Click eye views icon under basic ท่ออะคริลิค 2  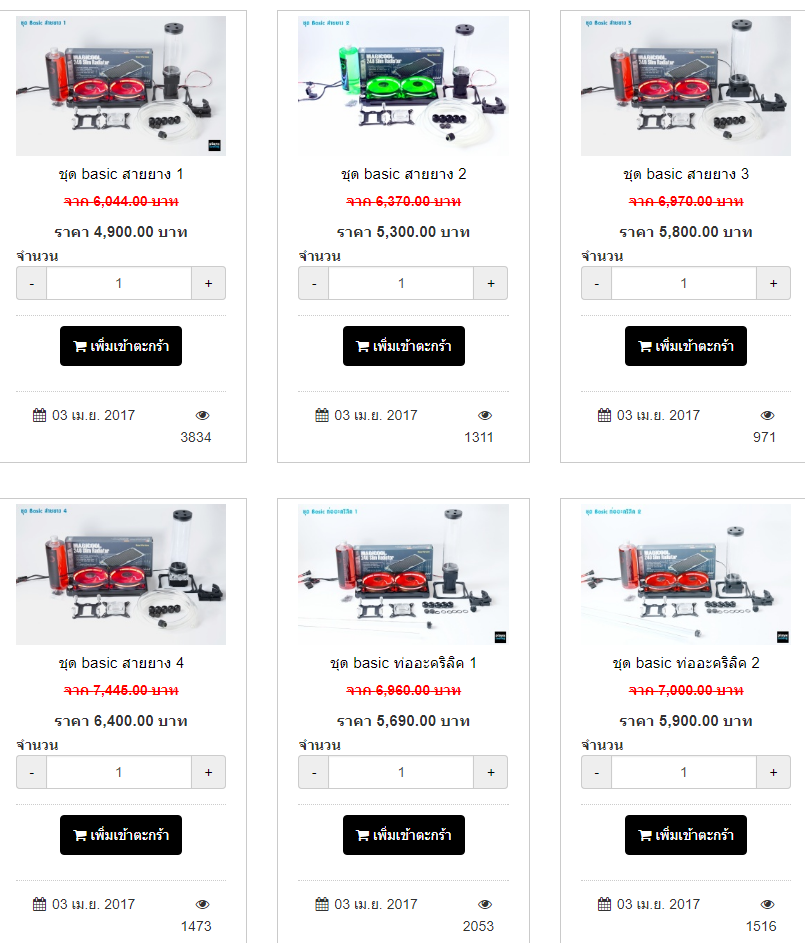768,905
